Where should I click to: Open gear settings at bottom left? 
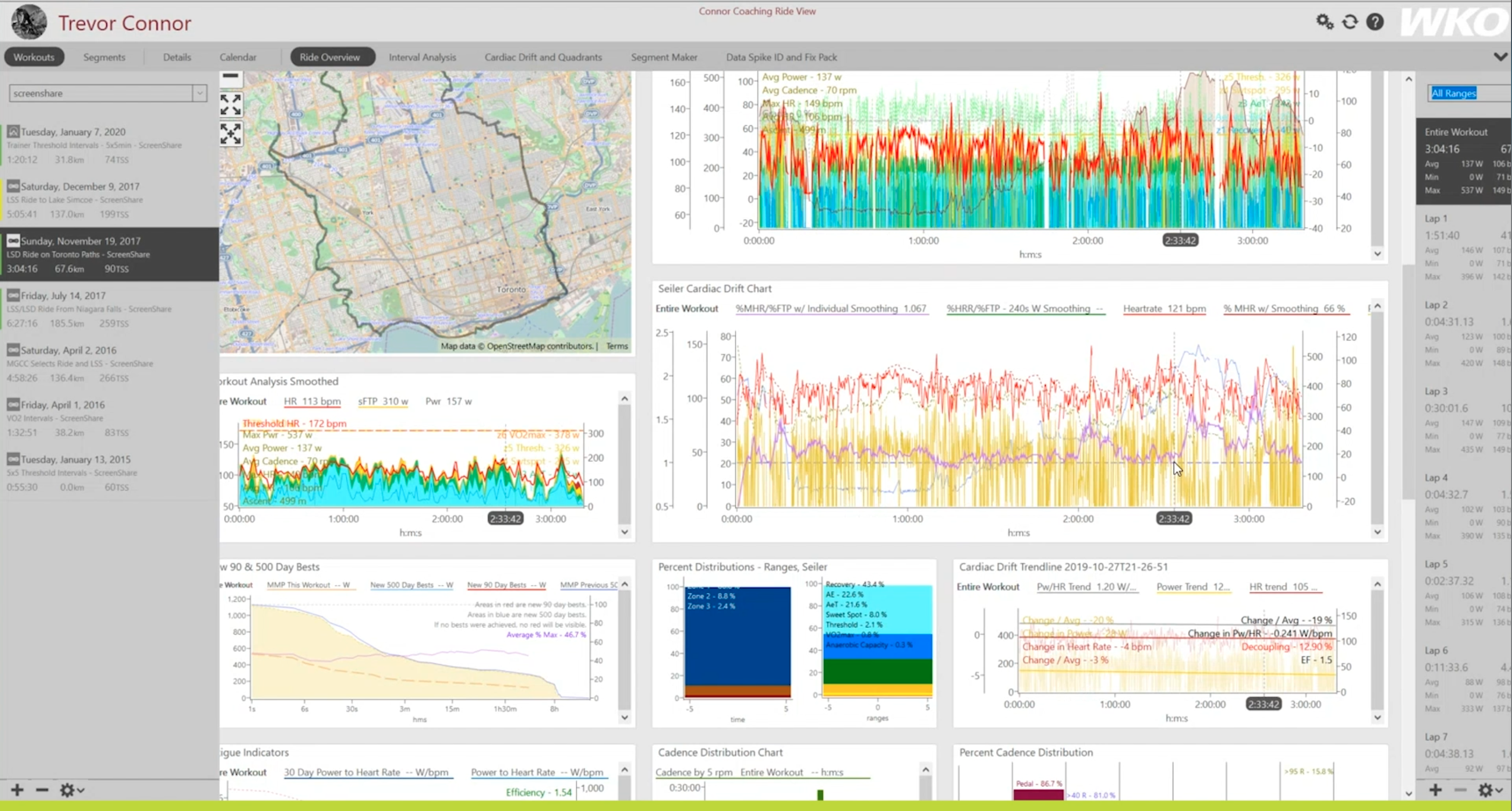tap(68, 790)
